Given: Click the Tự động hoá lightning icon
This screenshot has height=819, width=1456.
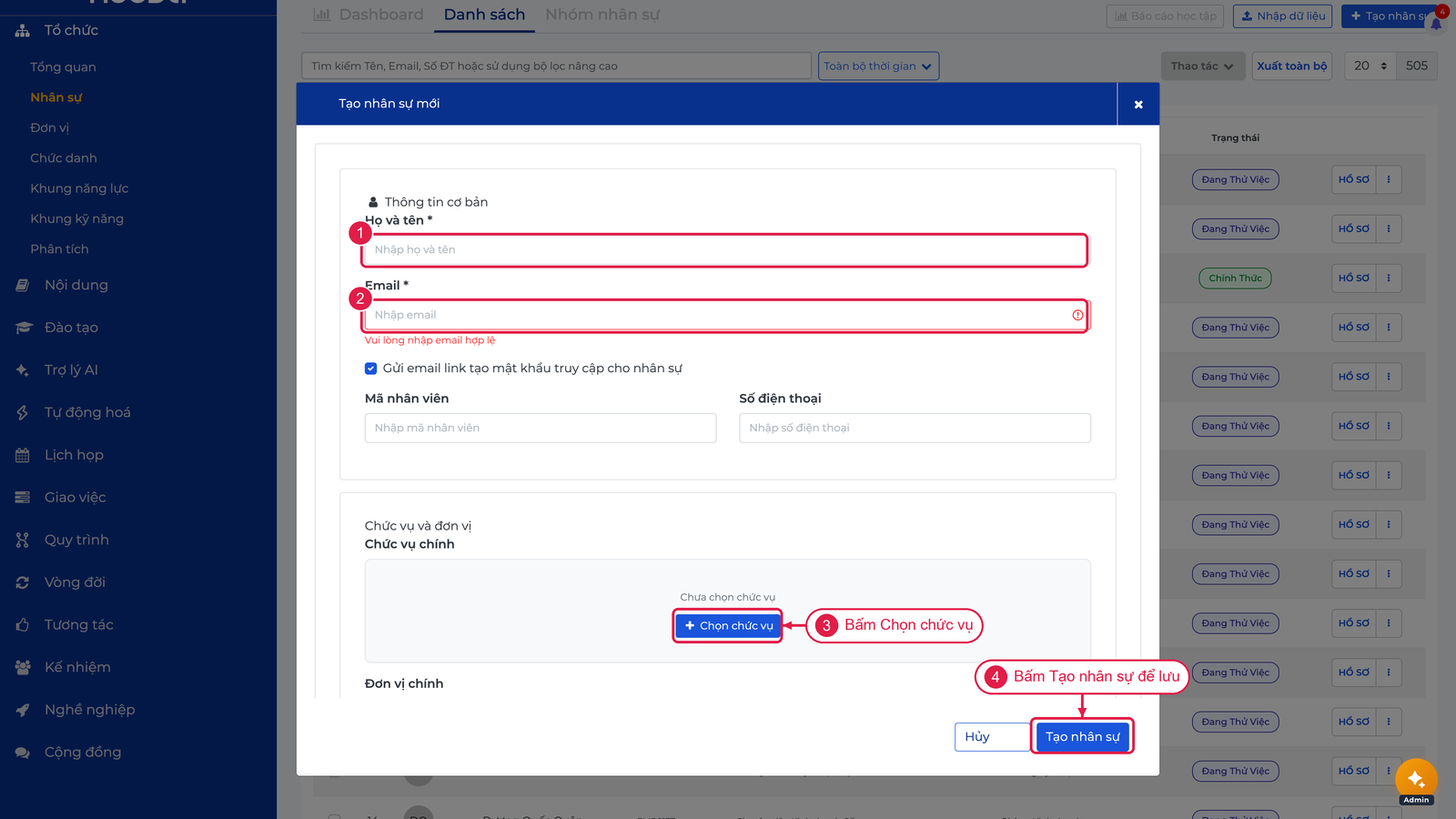Looking at the screenshot, I should click(x=23, y=412).
